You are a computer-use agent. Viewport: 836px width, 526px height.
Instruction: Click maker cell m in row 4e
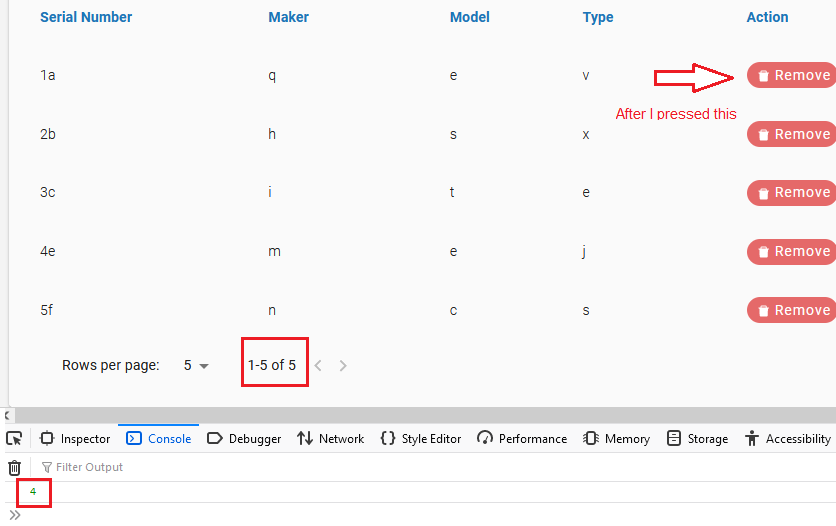pos(274,251)
